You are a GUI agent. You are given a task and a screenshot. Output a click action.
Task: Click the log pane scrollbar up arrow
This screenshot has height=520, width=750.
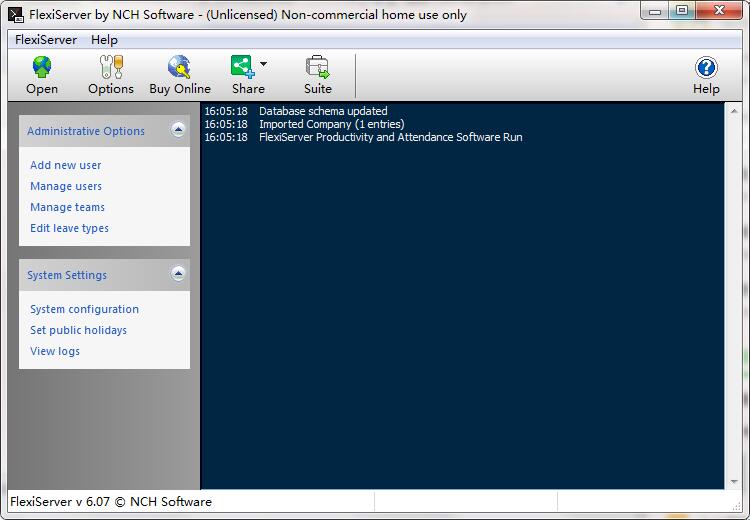click(734, 111)
